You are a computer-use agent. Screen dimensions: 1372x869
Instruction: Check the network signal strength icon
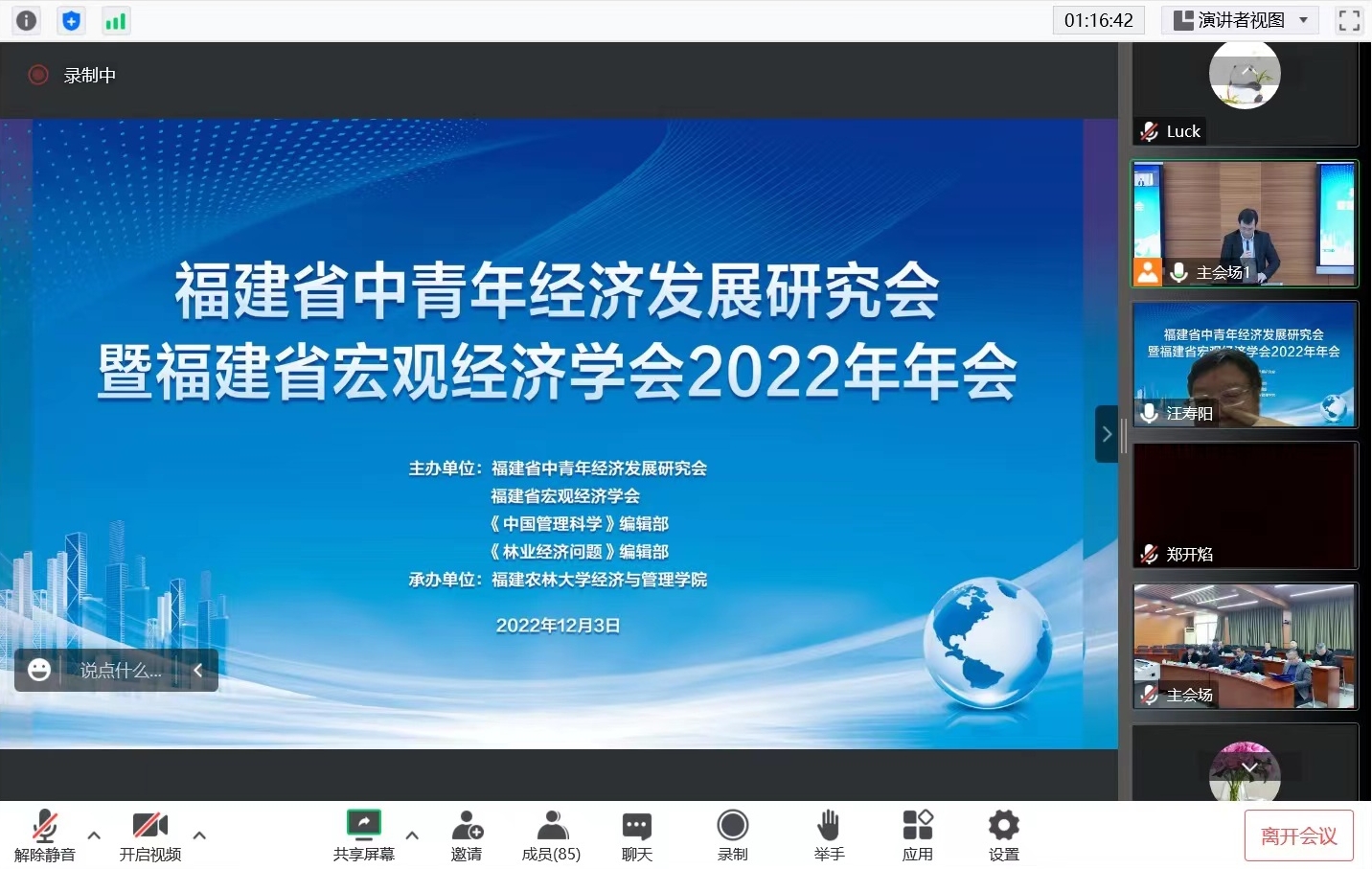point(116,20)
